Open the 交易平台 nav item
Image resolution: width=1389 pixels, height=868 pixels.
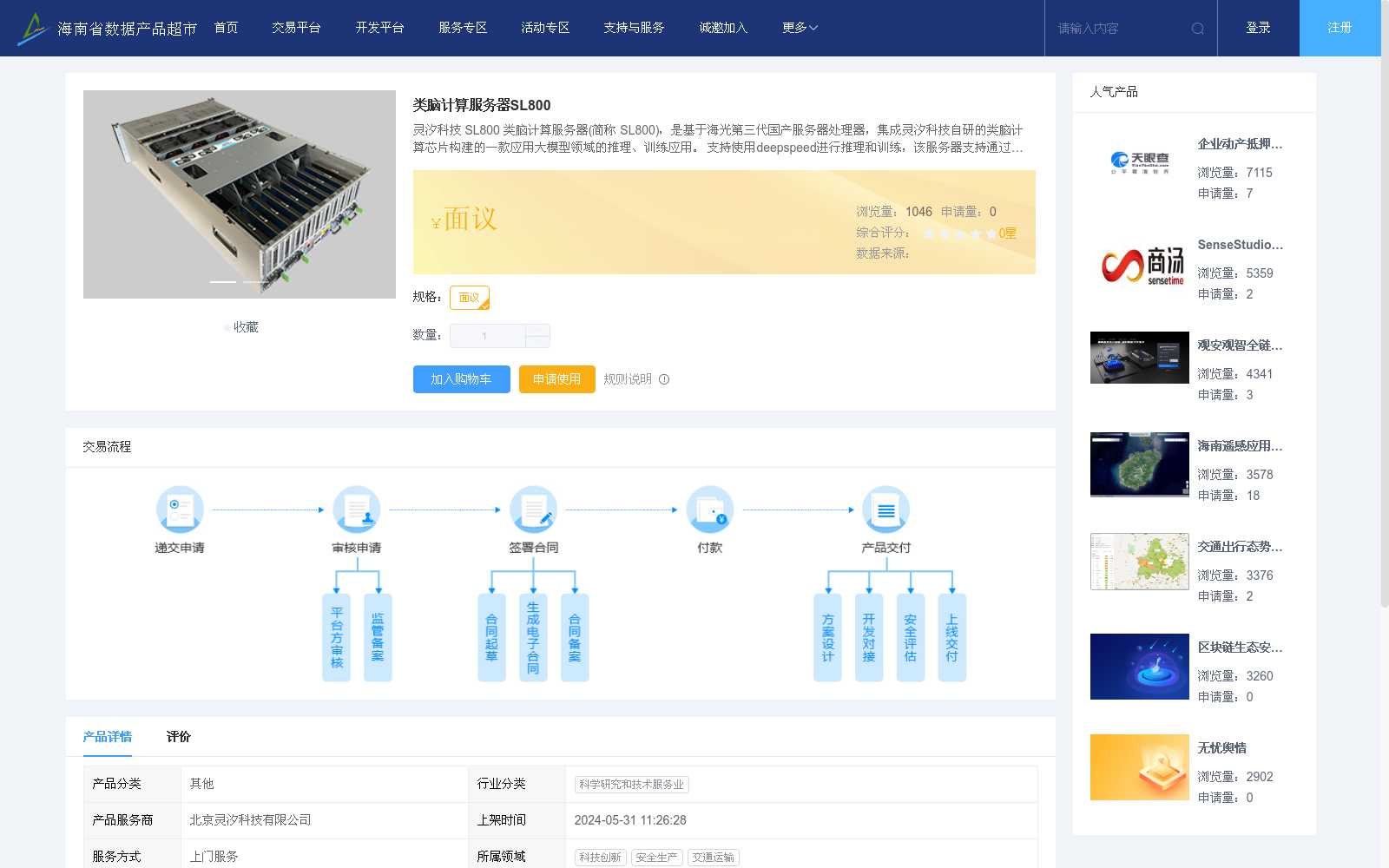pos(296,28)
